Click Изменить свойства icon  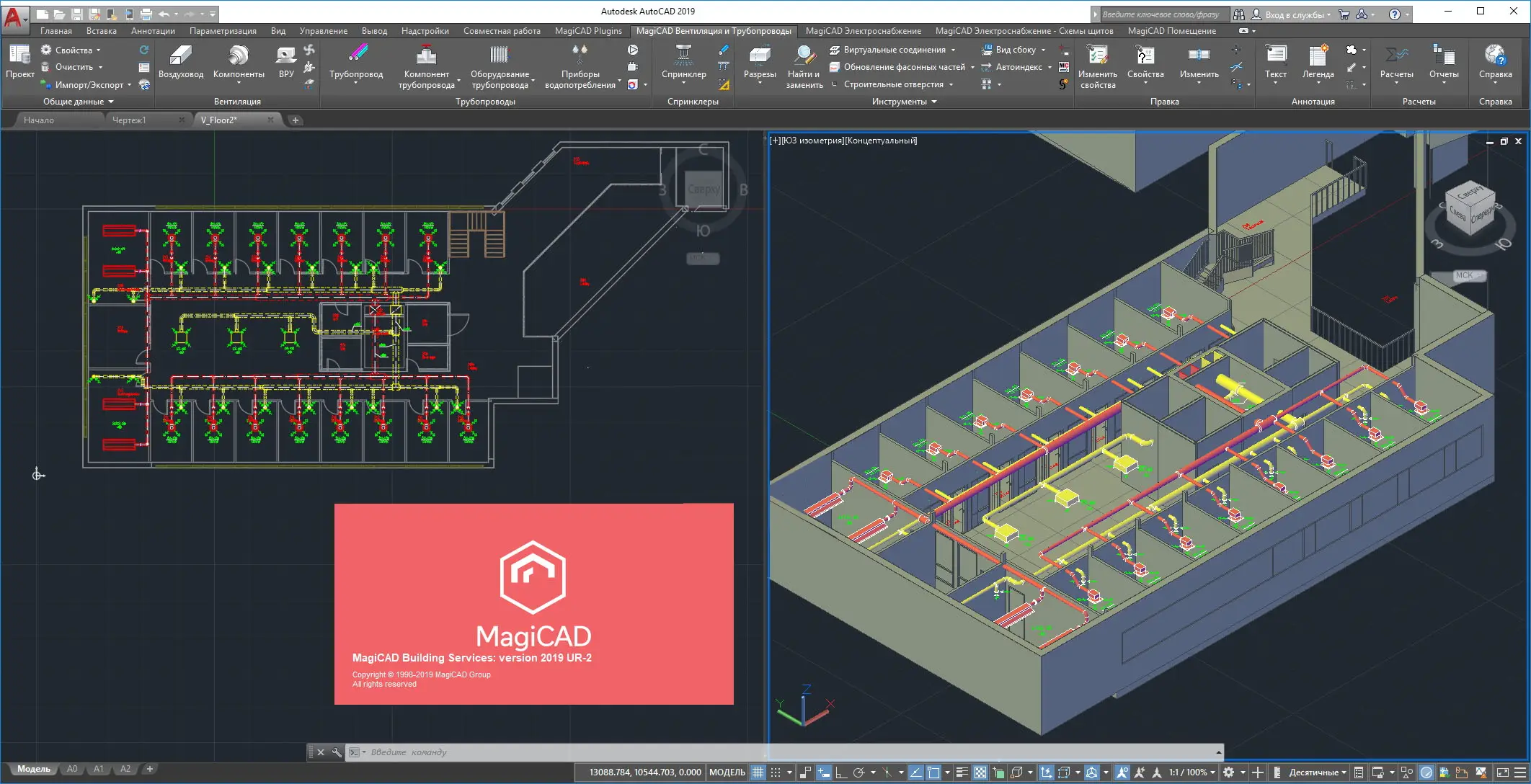pos(1097,66)
